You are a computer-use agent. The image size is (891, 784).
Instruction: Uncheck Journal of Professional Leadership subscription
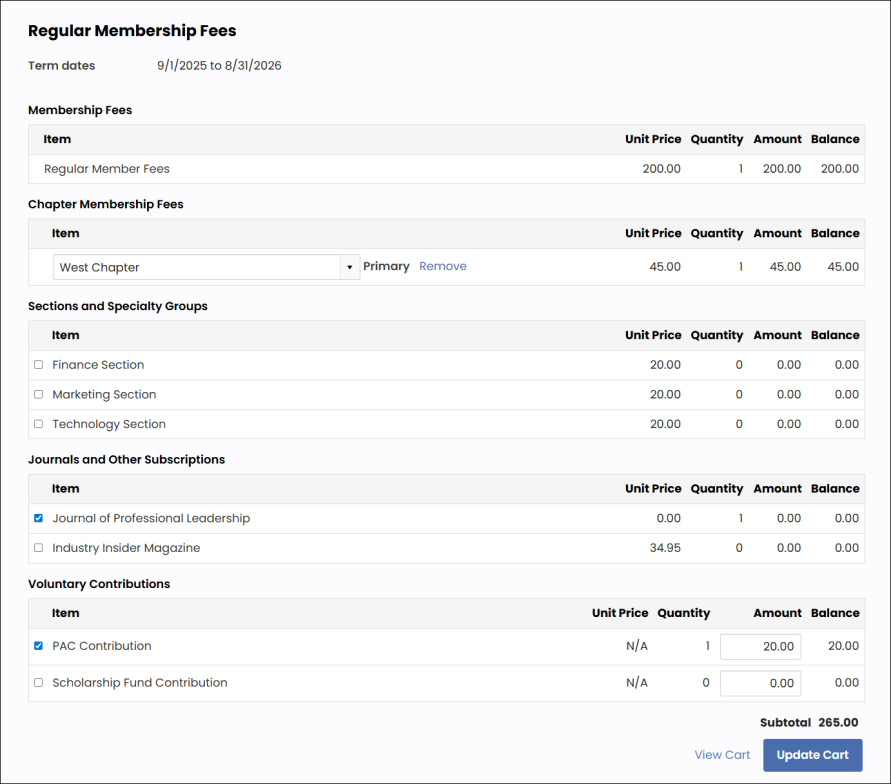pos(39,518)
